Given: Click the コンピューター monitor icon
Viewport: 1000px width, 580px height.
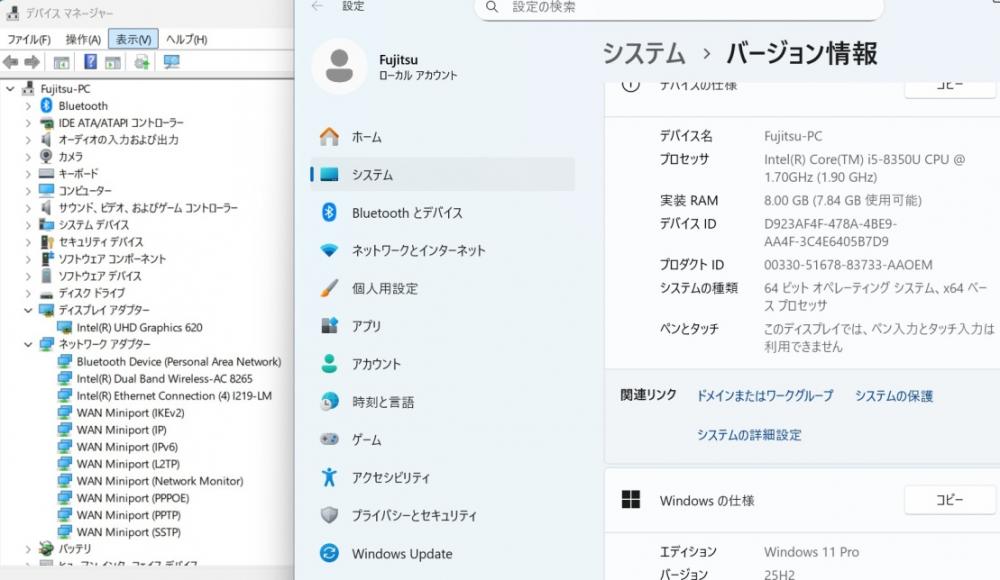Looking at the screenshot, I should (46, 191).
